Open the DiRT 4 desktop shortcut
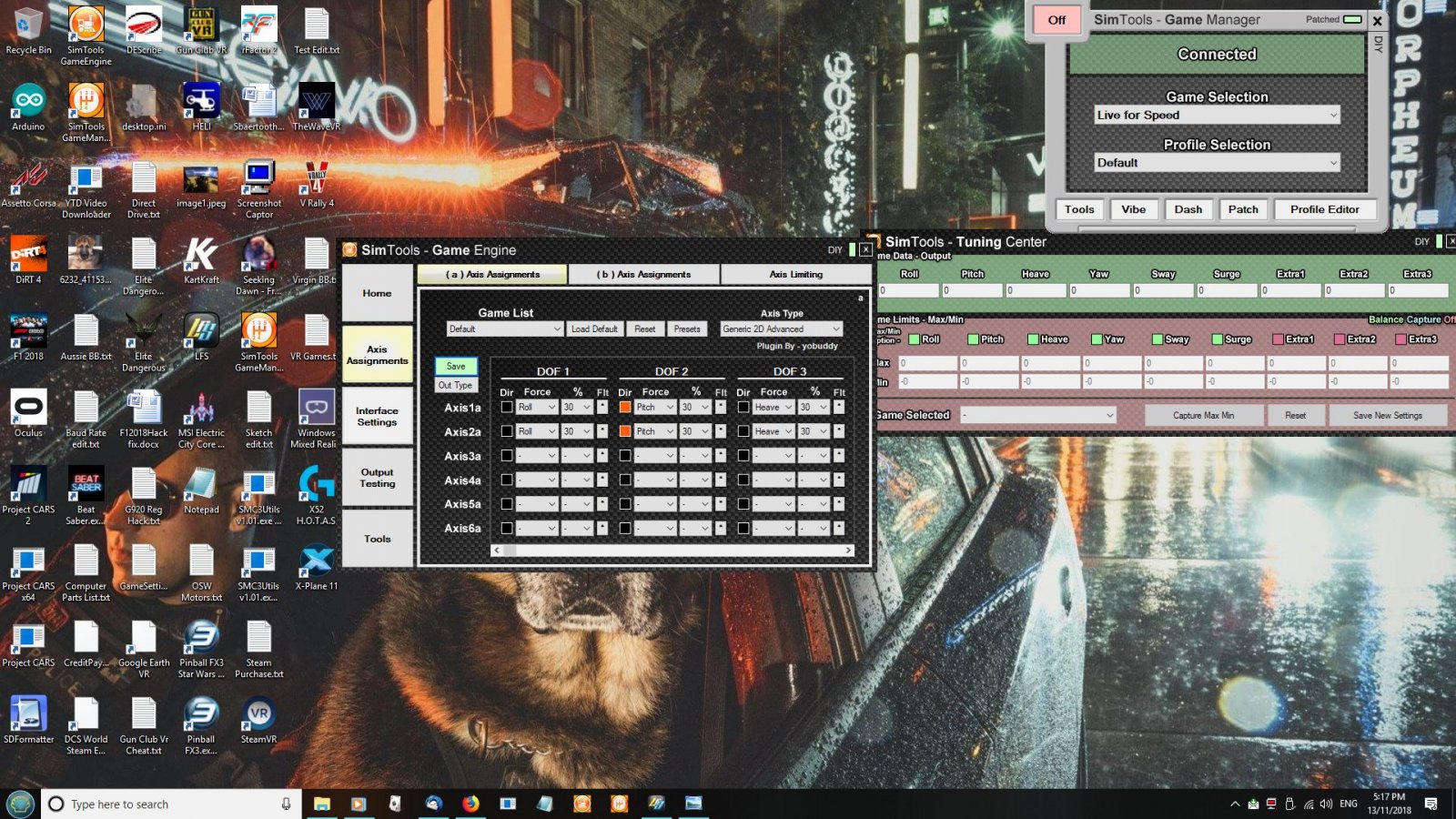The image size is (1456, 819). 28,260
